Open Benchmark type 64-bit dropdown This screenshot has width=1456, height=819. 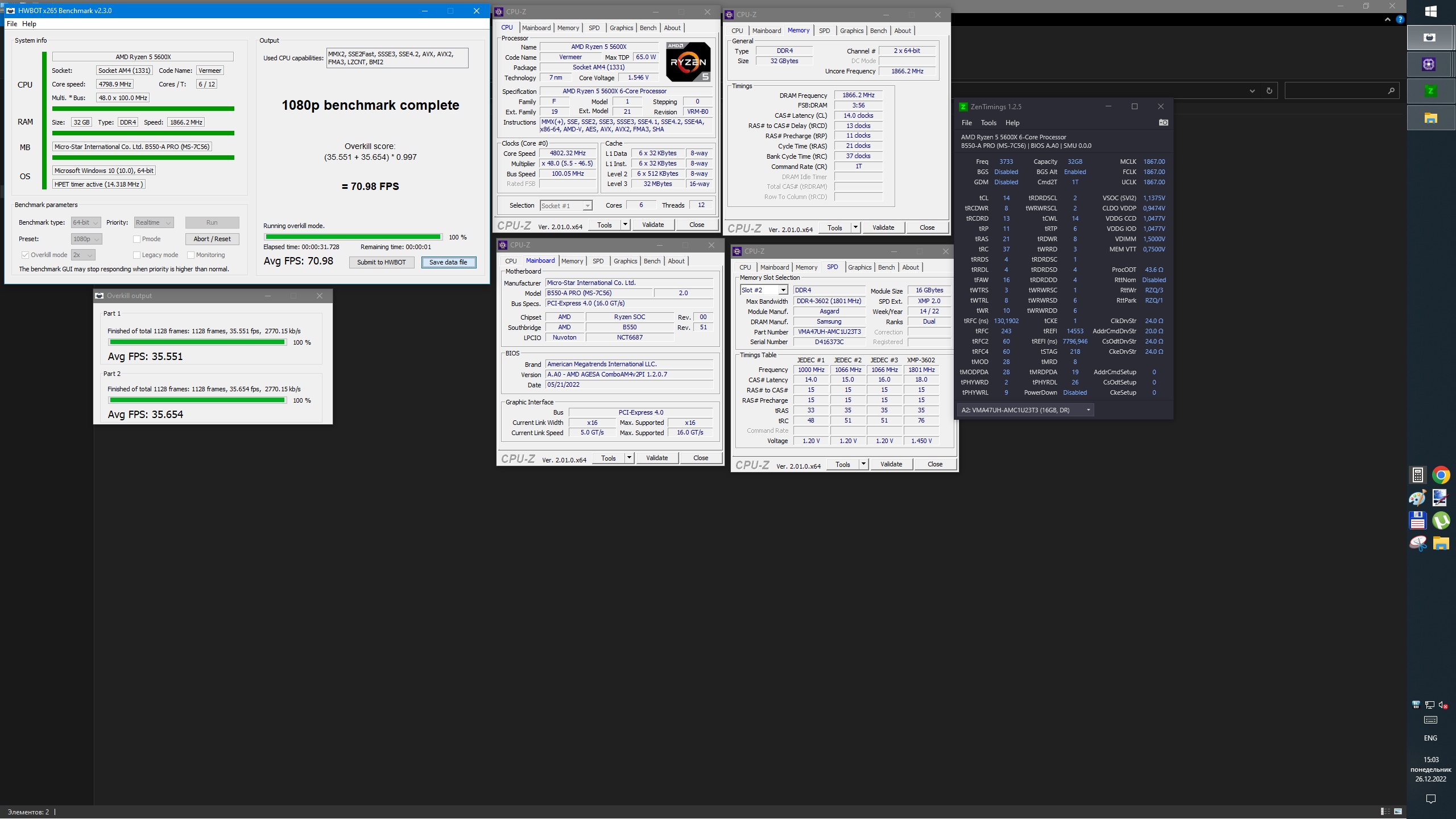coord(86,222)
